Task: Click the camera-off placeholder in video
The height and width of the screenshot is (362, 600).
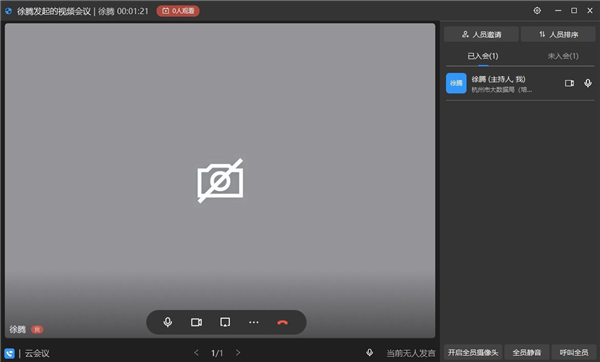Action: coord(220,180)
